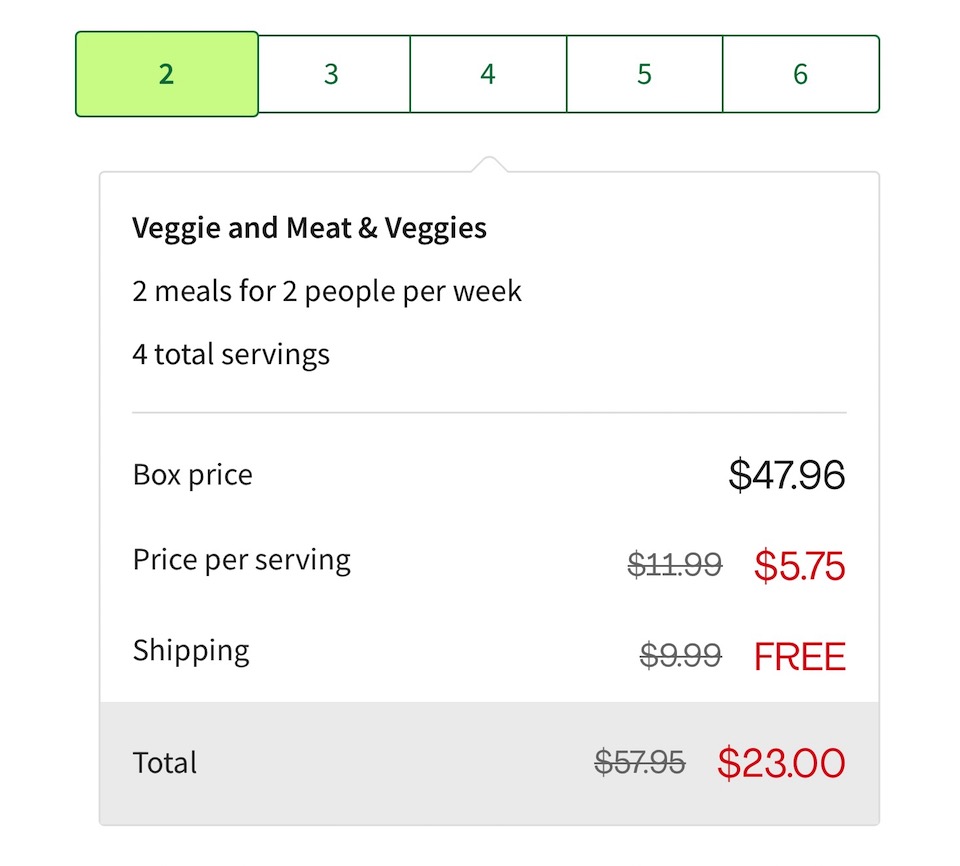Click the tooltip pointer arrow above summary card

pyautogui.click(x=489, y=164)
